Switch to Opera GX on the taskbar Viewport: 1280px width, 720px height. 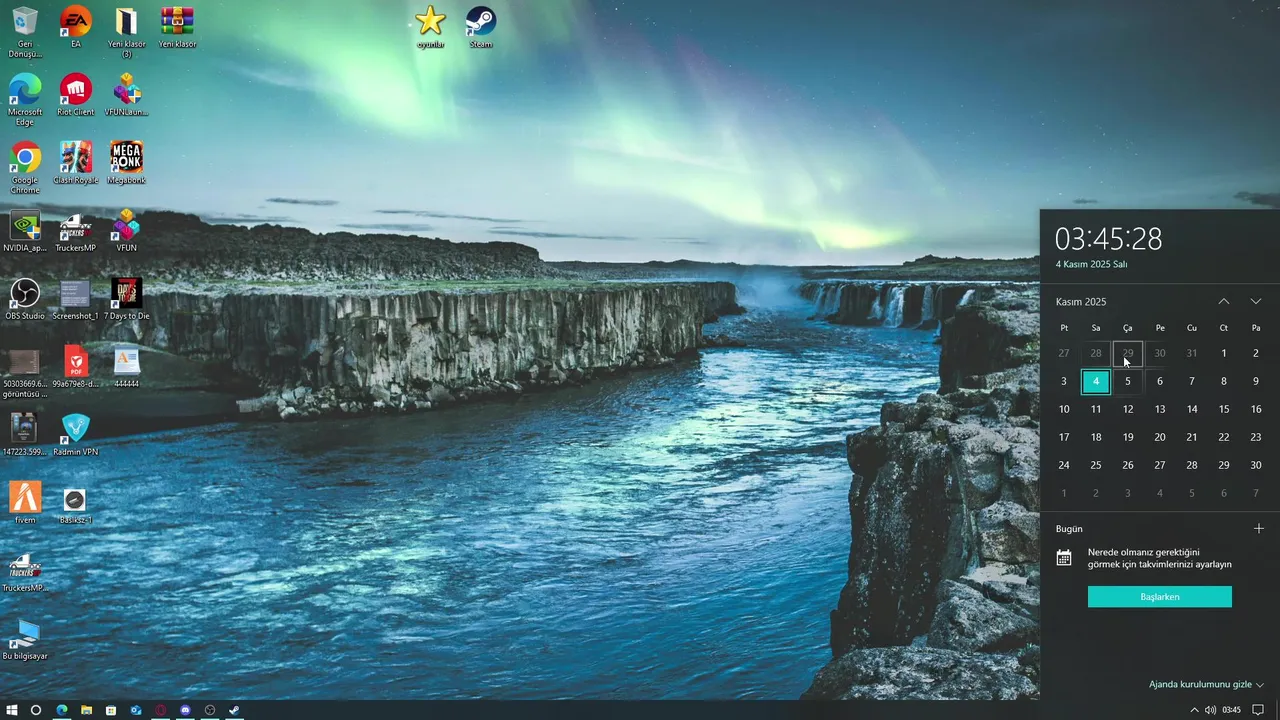pyautogui.click(x=160, y=710)
